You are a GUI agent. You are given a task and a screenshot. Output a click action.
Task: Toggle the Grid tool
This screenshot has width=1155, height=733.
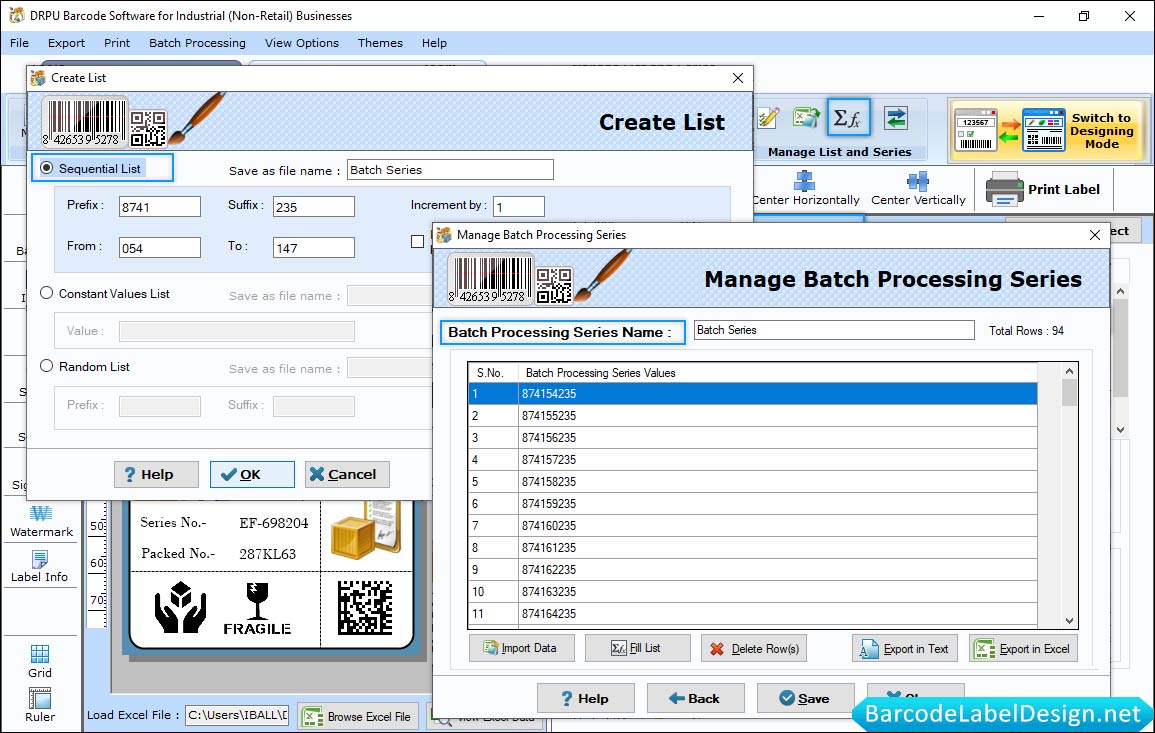[x=40, y=661]
